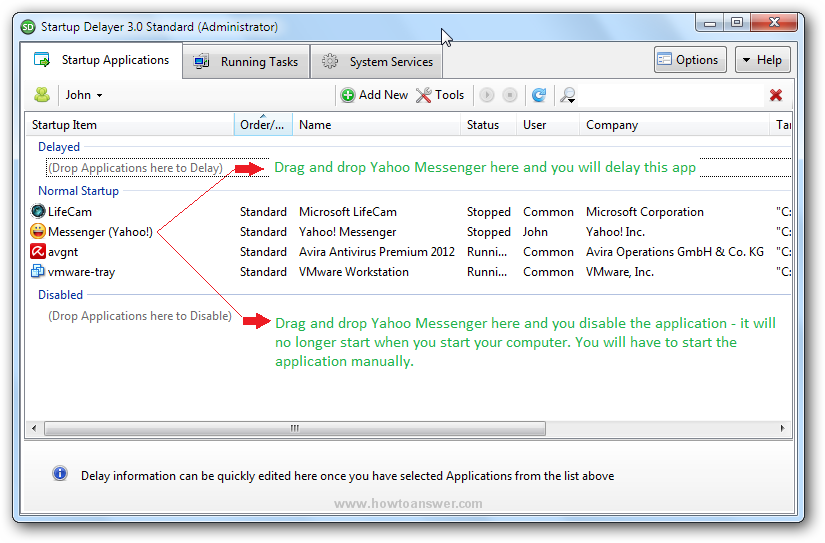Focus the search input field
The image size is (825, 543).
pos(671,95)
